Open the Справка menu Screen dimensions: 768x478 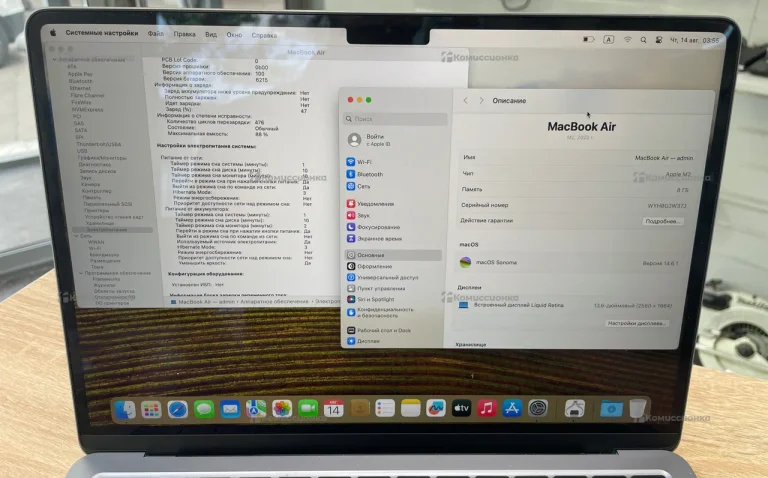point(264,35)
